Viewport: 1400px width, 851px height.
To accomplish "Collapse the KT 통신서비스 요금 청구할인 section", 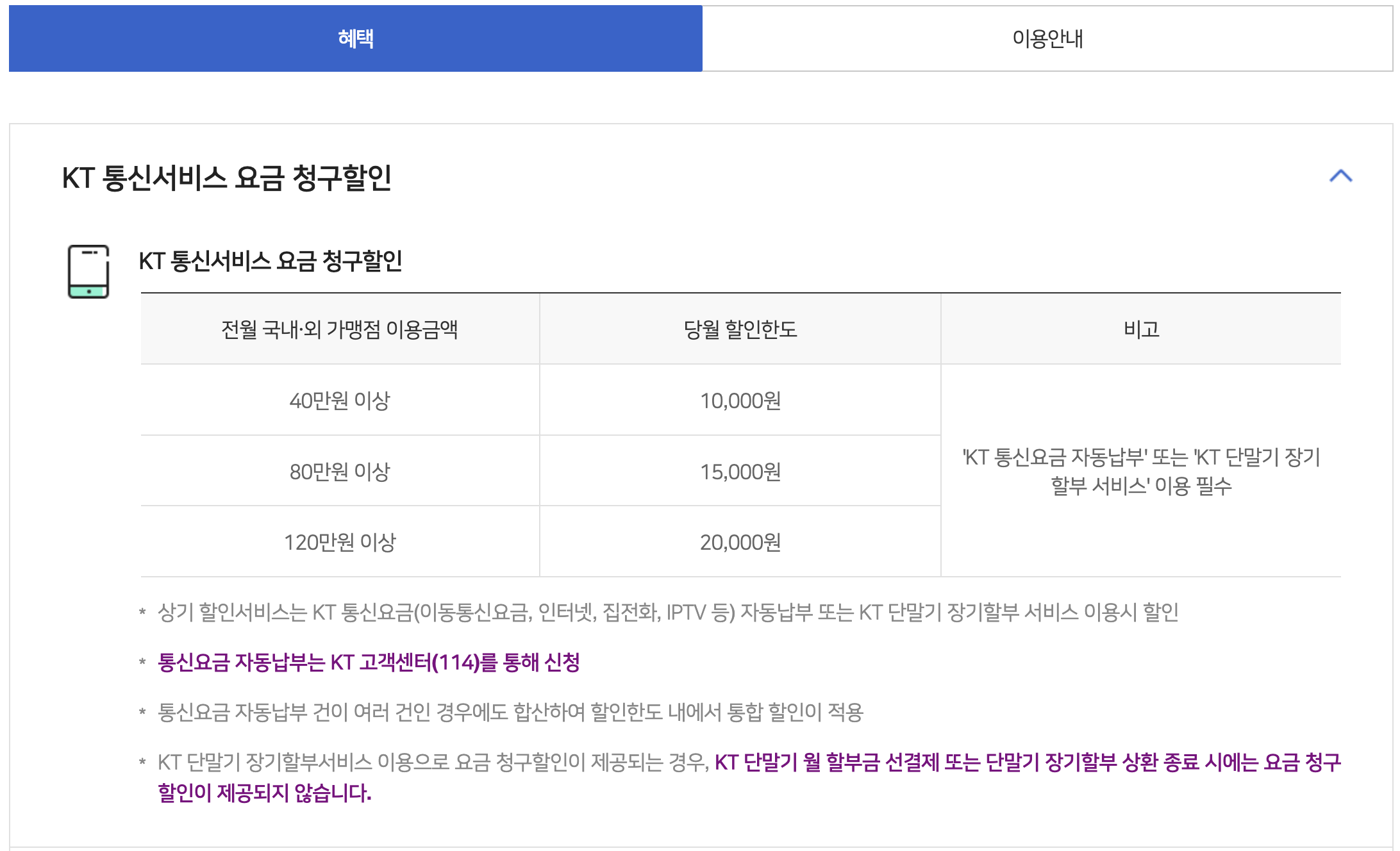I will pos(1340,176).
